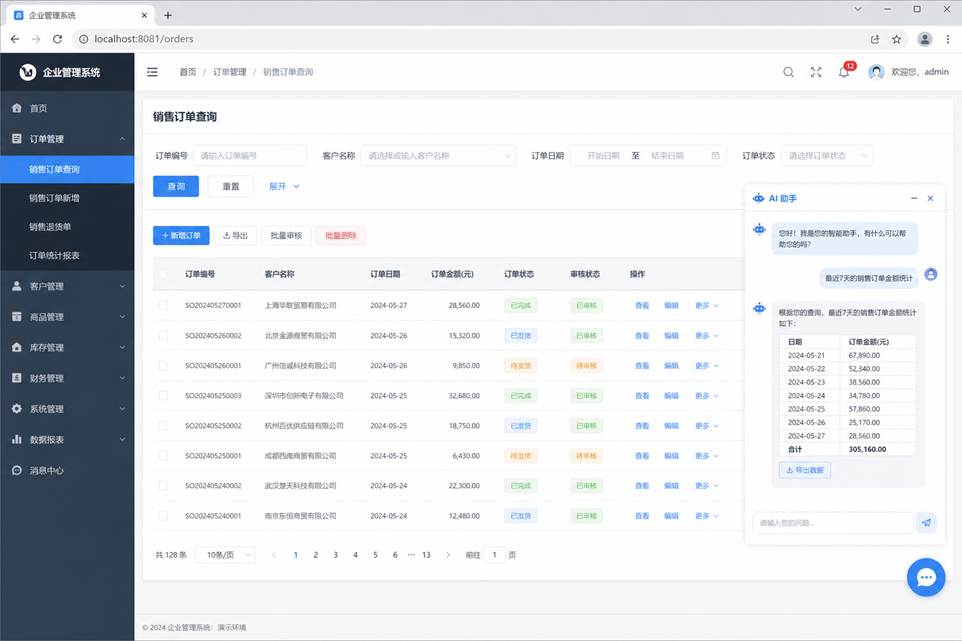Check the row SO202405270001

click(x=163, y=305)
